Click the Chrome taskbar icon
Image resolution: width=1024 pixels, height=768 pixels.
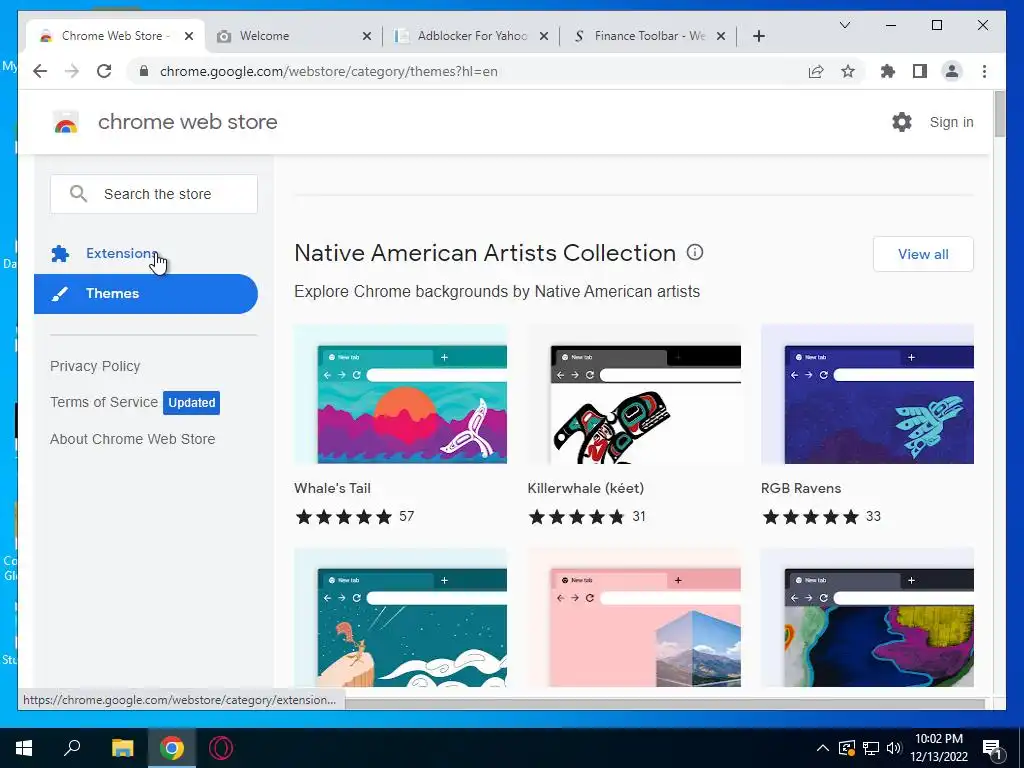pyautogui.click(x=172, y=748)
